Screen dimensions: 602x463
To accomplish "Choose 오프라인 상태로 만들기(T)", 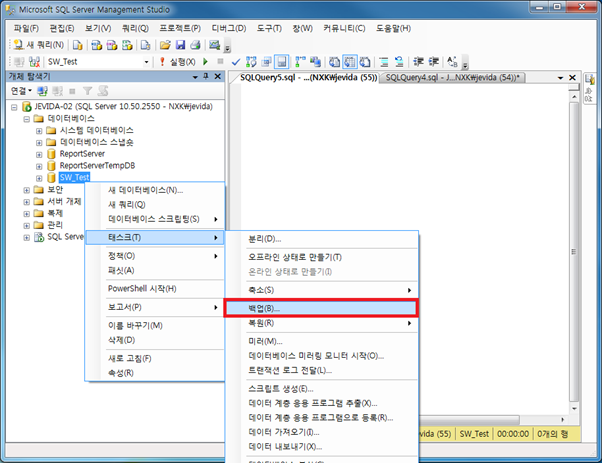I will (322, 257).
